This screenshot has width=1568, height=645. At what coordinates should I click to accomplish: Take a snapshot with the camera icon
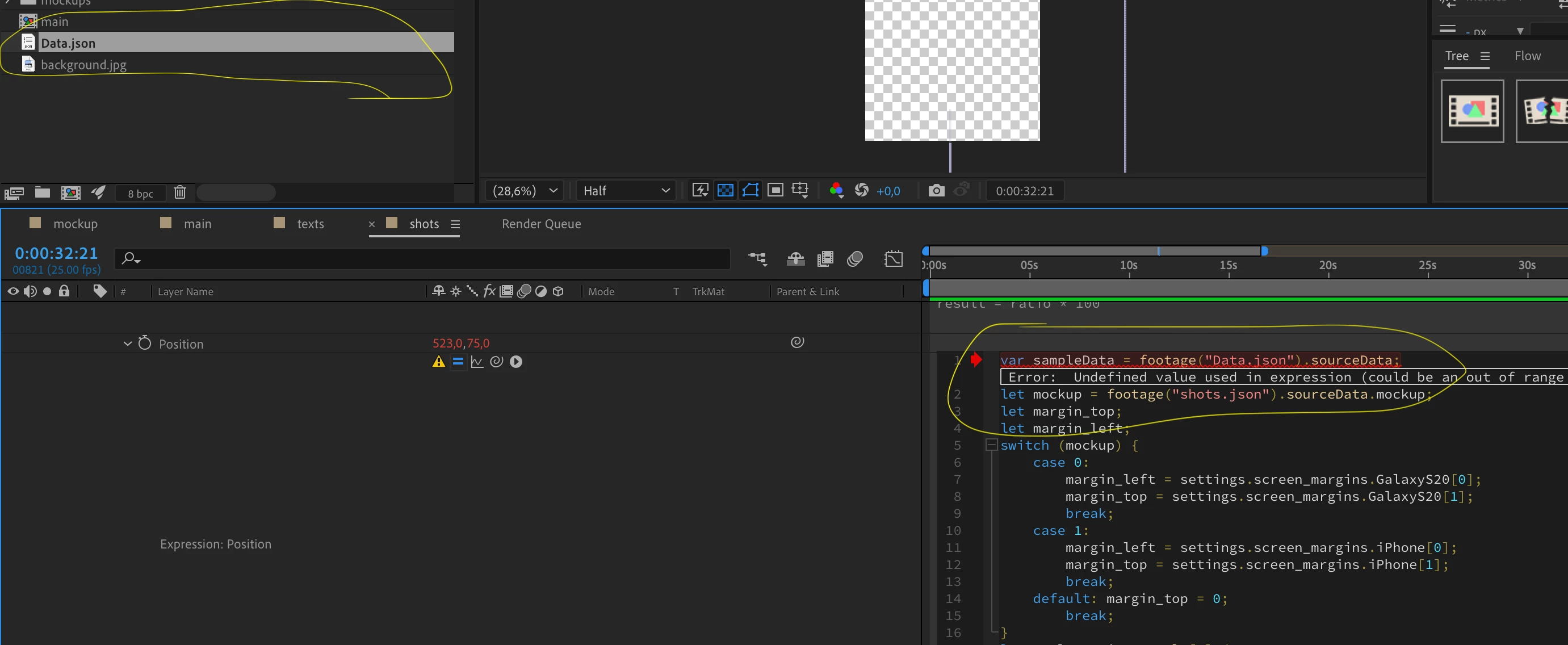pyautogui.click(x=936, y=191)
